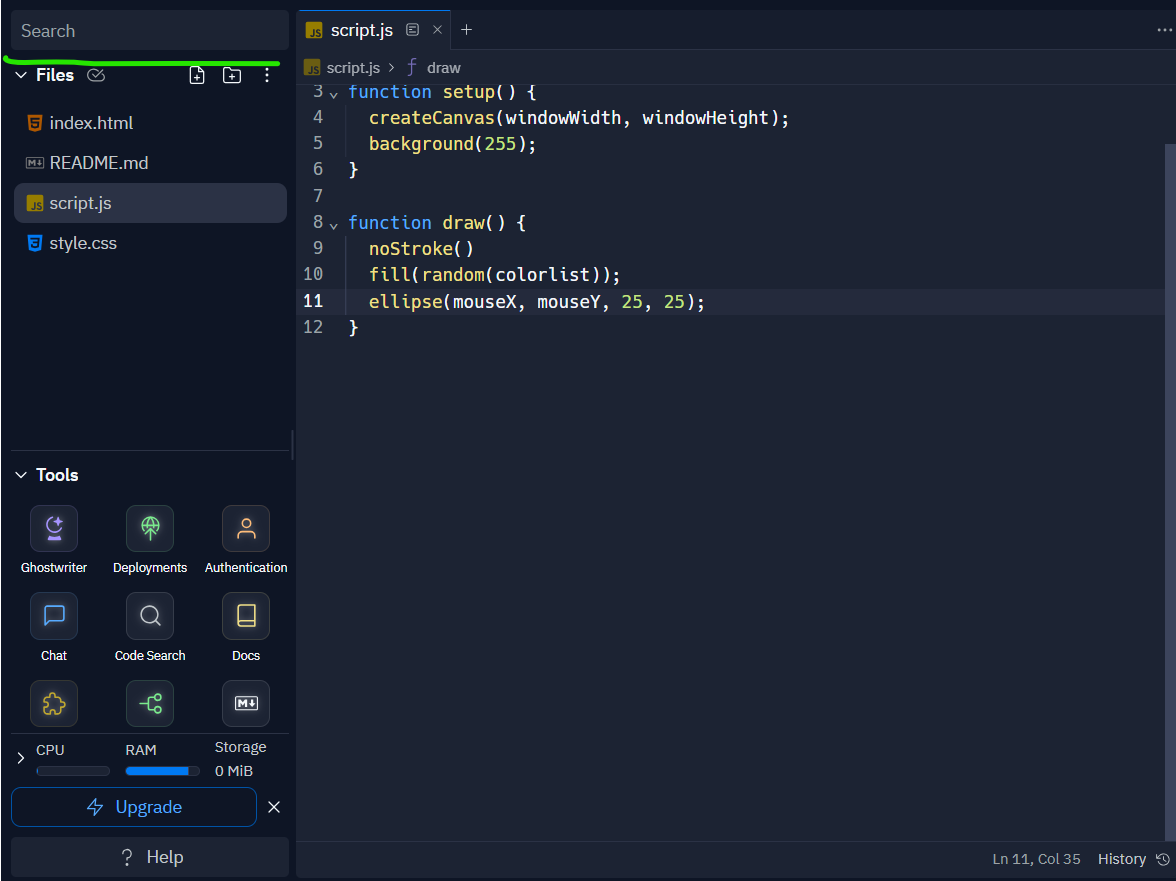This screenshot has height=881, width=1176.
Task: Click inside the Search field
Action: pos(147,30)
